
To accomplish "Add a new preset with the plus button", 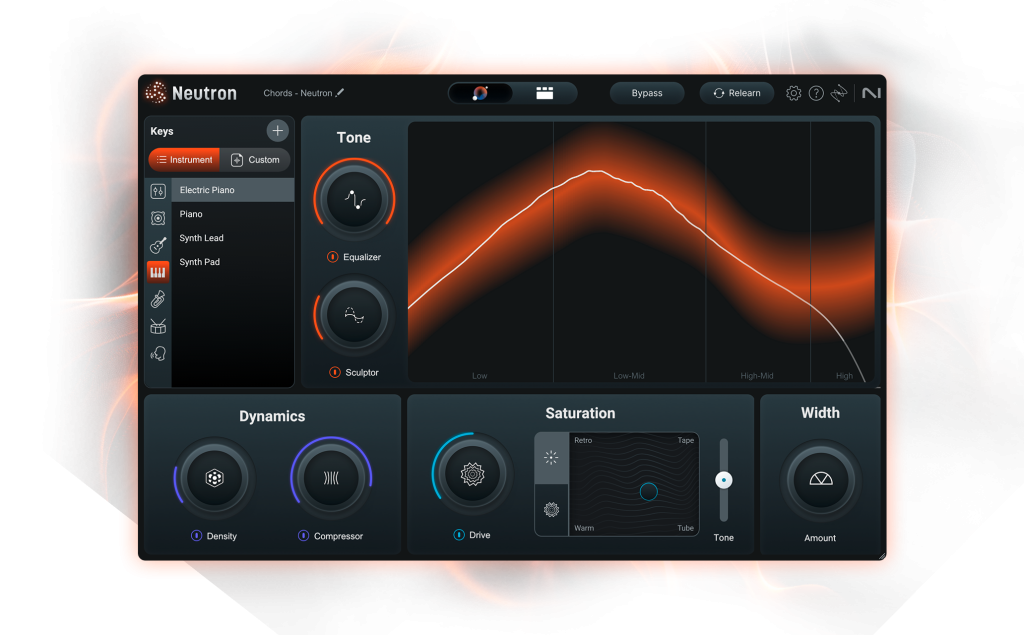I will [278, 131].
